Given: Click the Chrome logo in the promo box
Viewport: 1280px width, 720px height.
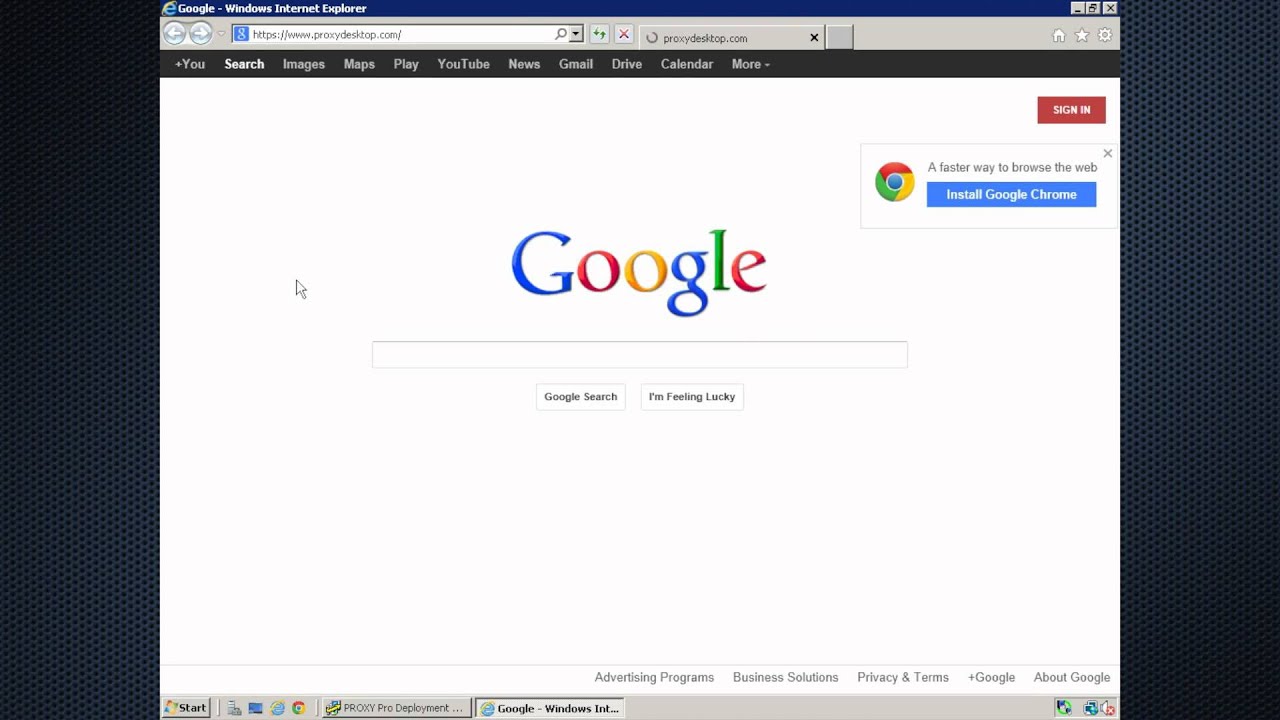Looking at the screenshot, I should (x=895, y=182).
